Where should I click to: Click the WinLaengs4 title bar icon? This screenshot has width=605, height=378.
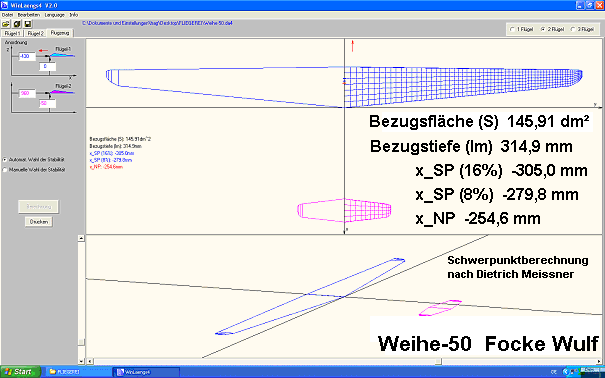[x=5, y=5]
